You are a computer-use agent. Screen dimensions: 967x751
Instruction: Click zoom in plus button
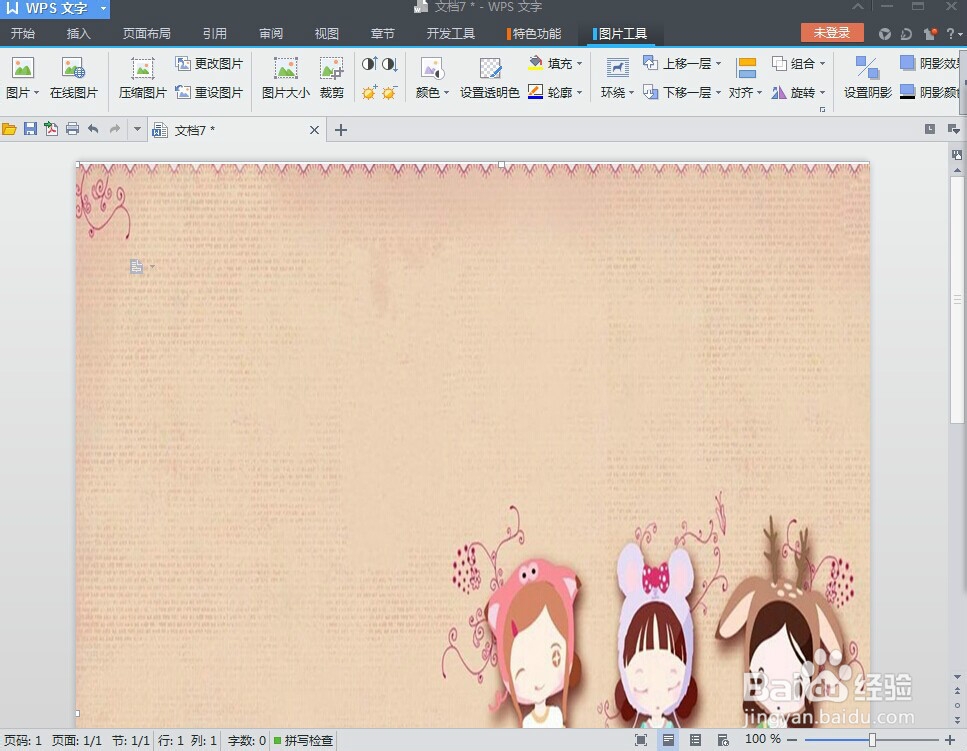pyautogui.click(x=950, y=739)
